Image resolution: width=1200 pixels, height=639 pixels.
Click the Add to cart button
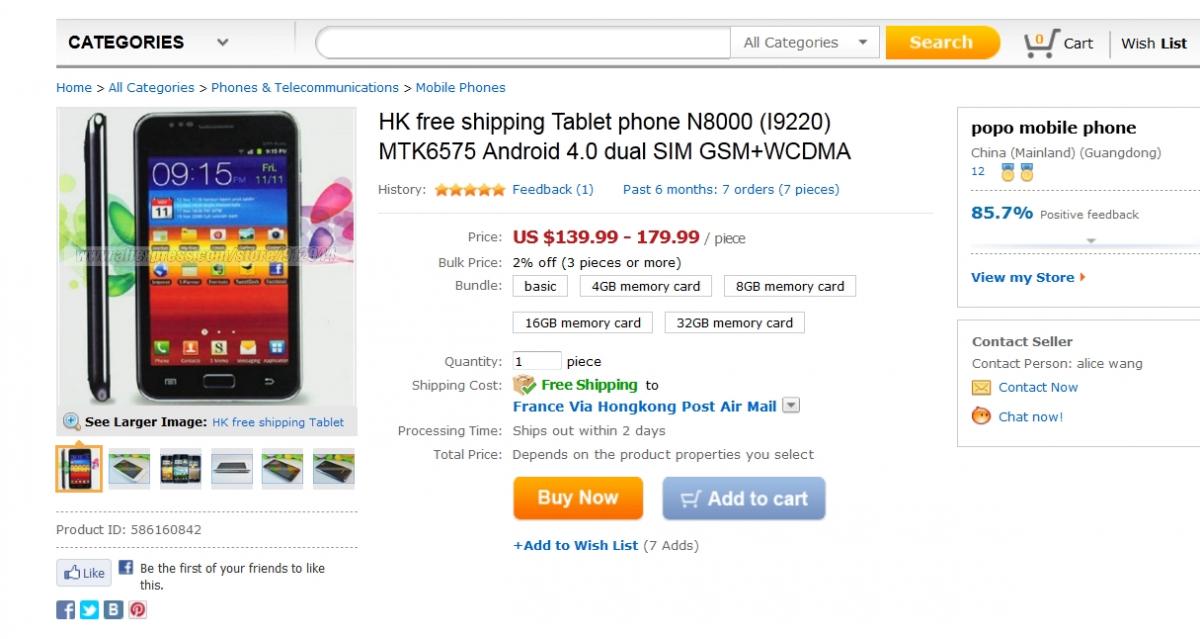(x=744, y=498)
